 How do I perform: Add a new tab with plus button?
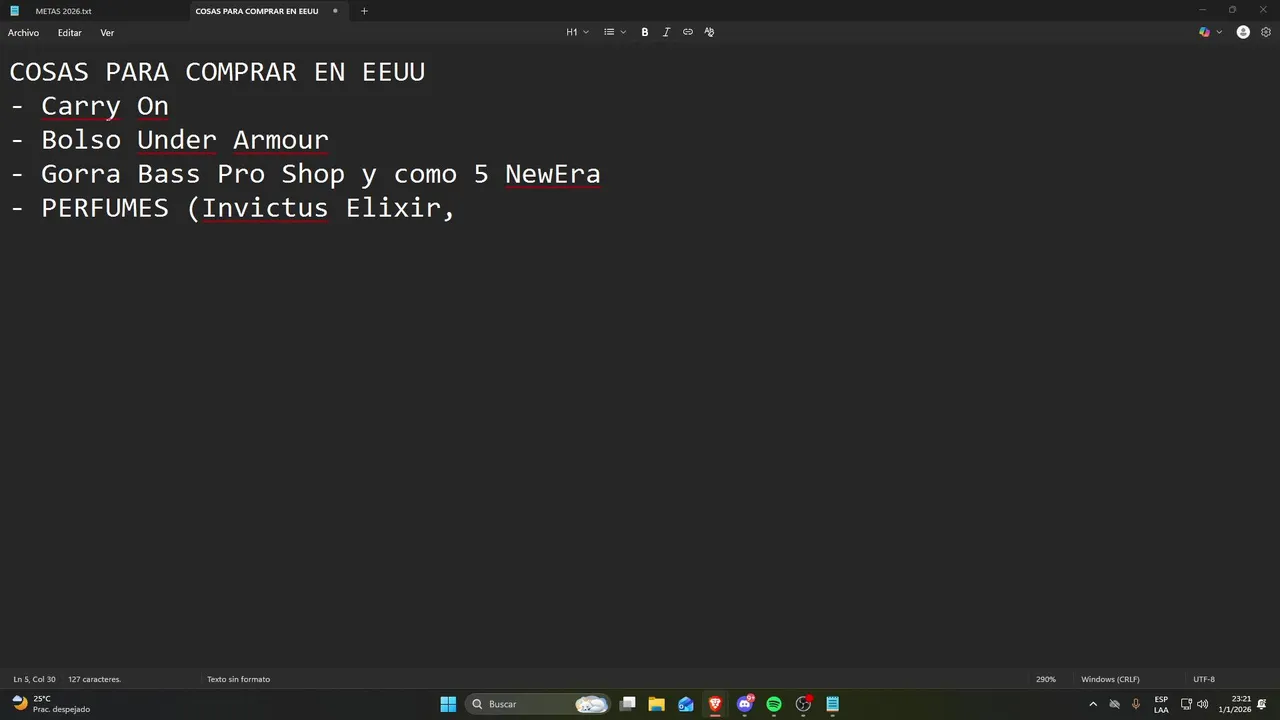364,11
